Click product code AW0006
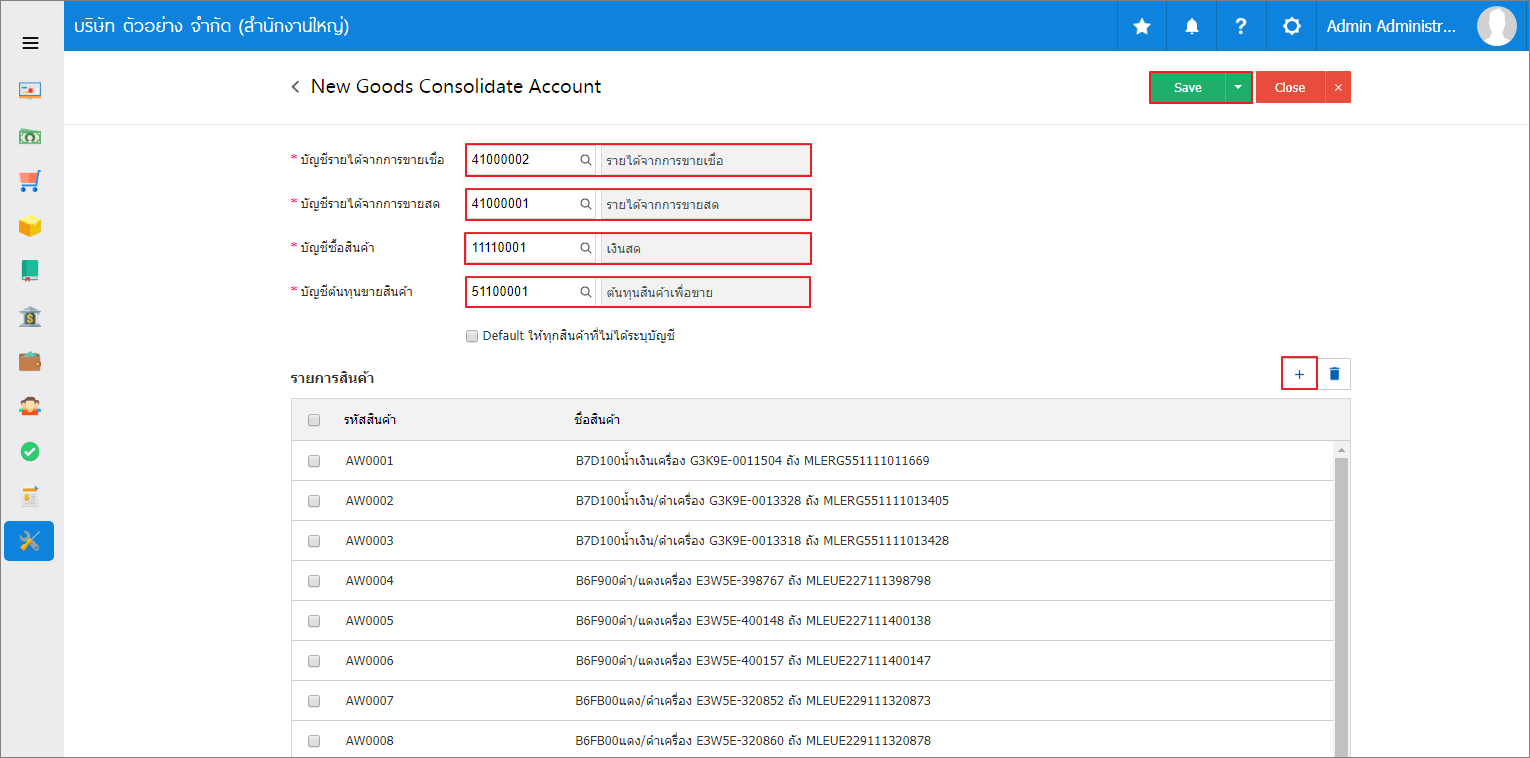Screen dimensions: 1530x758 [x=370, y=661]
